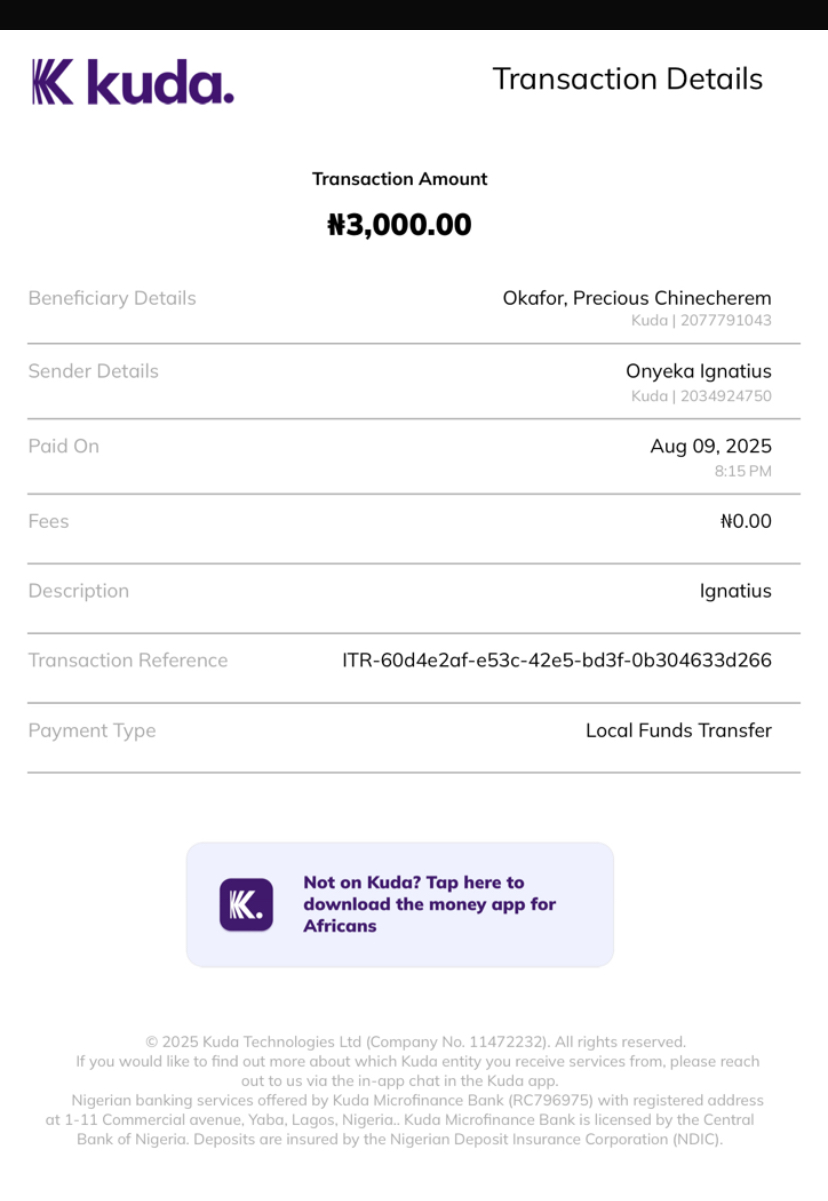Select sender account number 2034924750

726,396
